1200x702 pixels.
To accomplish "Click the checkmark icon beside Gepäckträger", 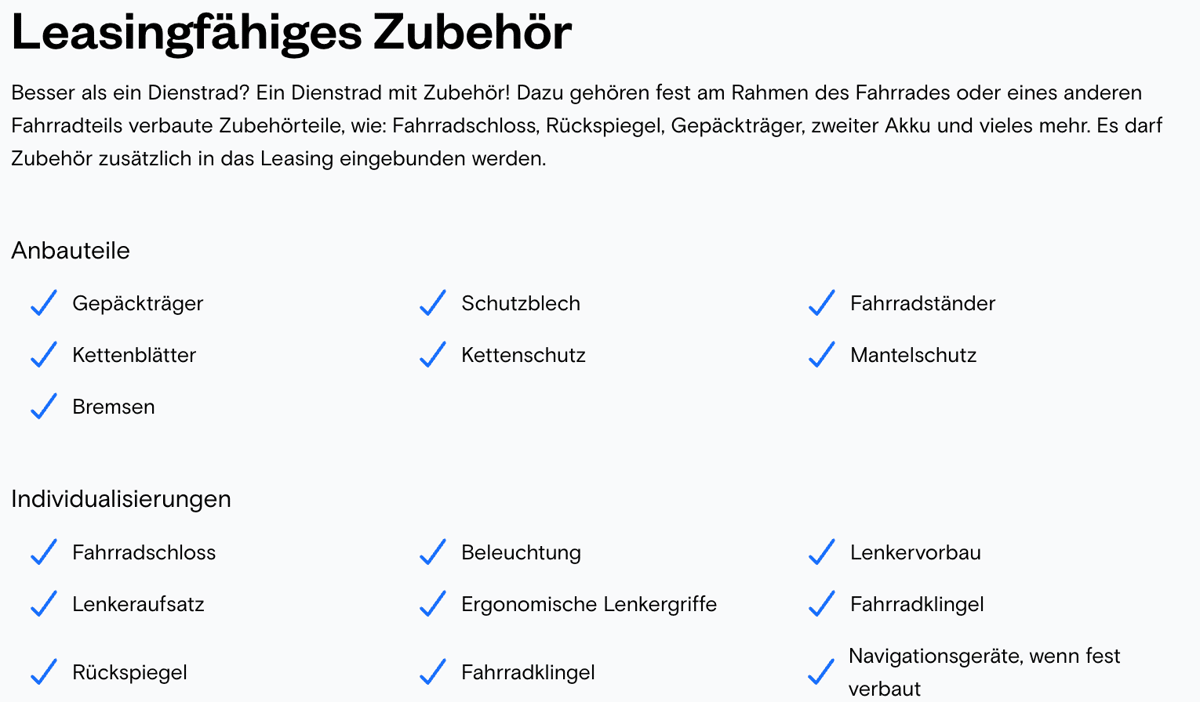I will point(44,303).
